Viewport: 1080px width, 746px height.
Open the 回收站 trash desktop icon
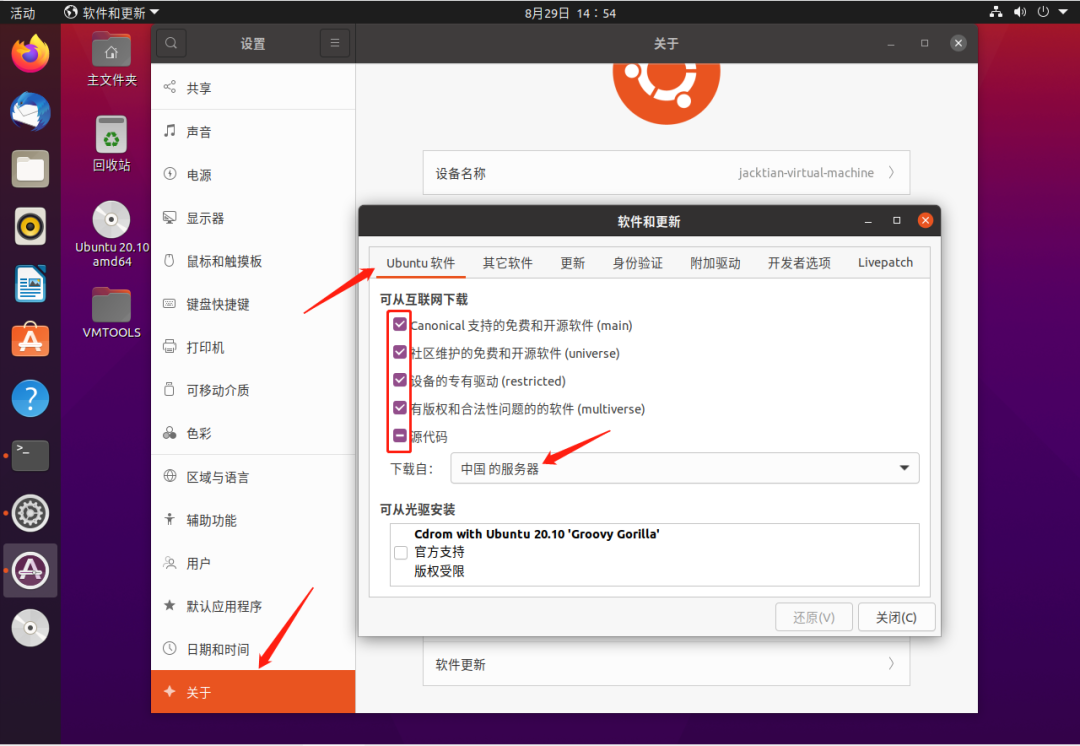point(112,143)
